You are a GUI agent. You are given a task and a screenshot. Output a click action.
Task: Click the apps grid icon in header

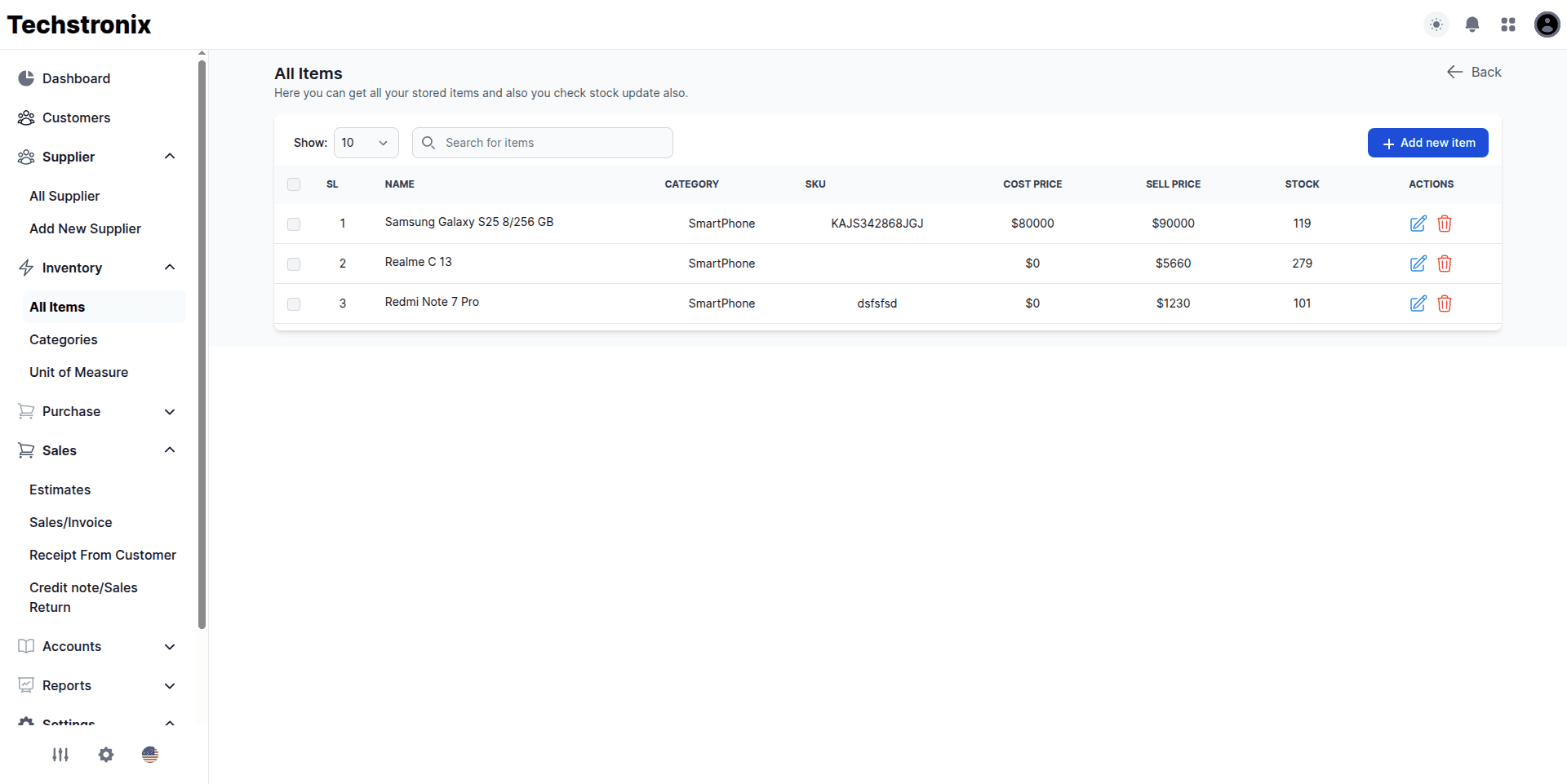1508,24
